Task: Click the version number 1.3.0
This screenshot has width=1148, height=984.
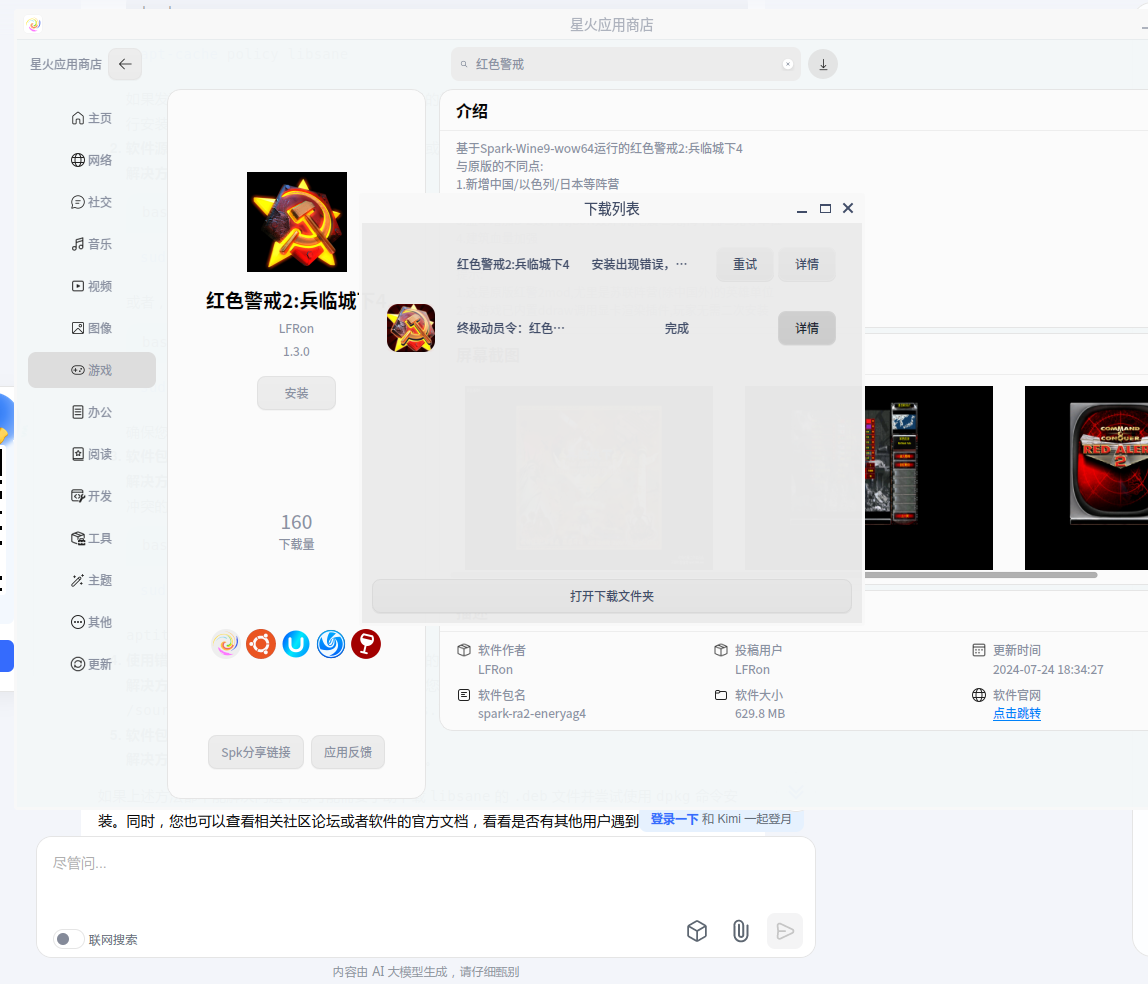Action: [x=297, y=351]
